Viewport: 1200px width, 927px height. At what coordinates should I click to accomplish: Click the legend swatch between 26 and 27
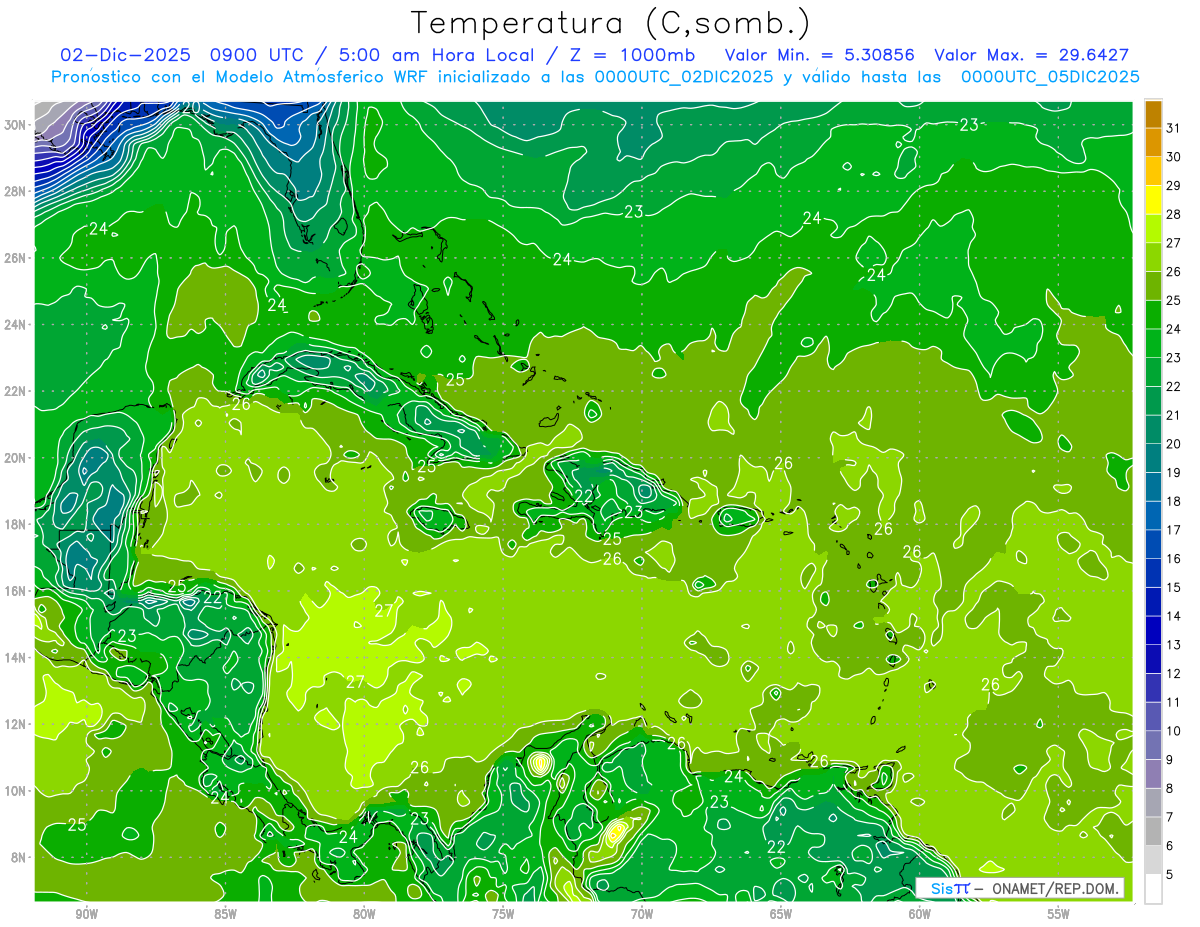1153,257
